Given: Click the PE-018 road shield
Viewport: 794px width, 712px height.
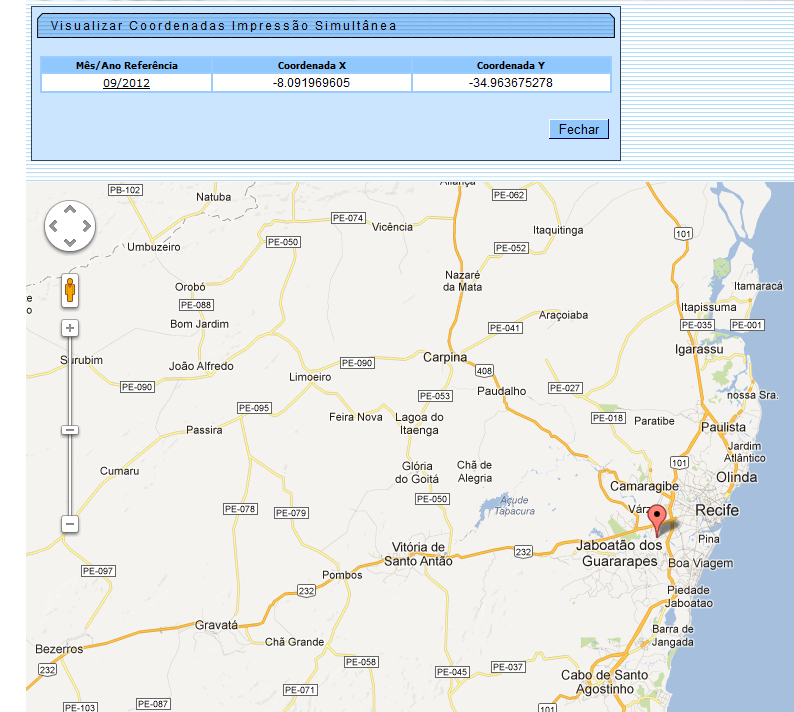Looking at the screenshot, I should click(x=609, y=418).
